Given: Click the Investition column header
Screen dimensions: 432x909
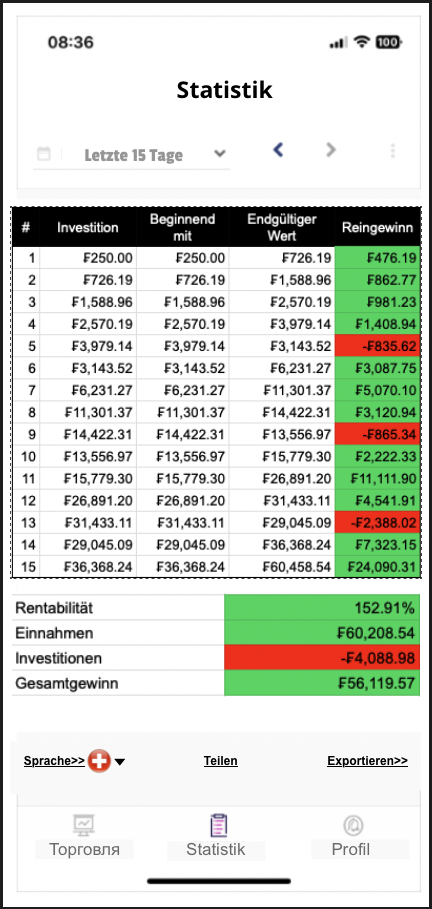Looking at the screenshot, I should (88, 227).
